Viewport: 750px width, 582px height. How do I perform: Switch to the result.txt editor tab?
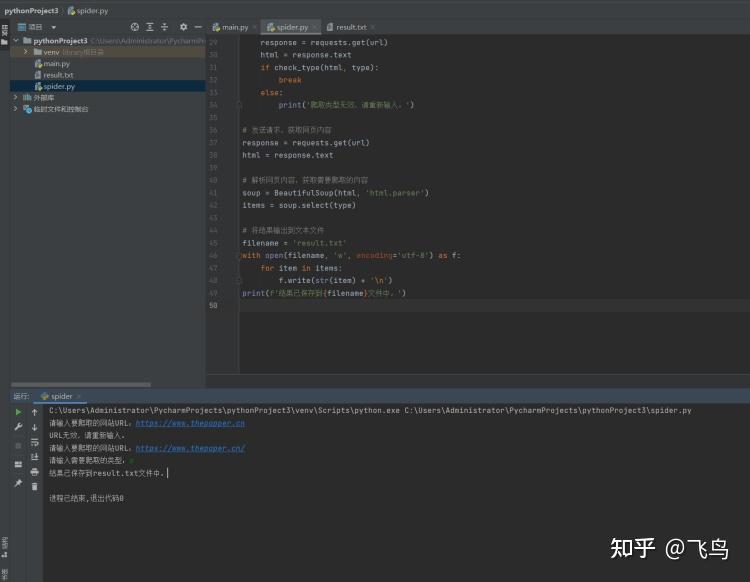(x=351, y=27)
